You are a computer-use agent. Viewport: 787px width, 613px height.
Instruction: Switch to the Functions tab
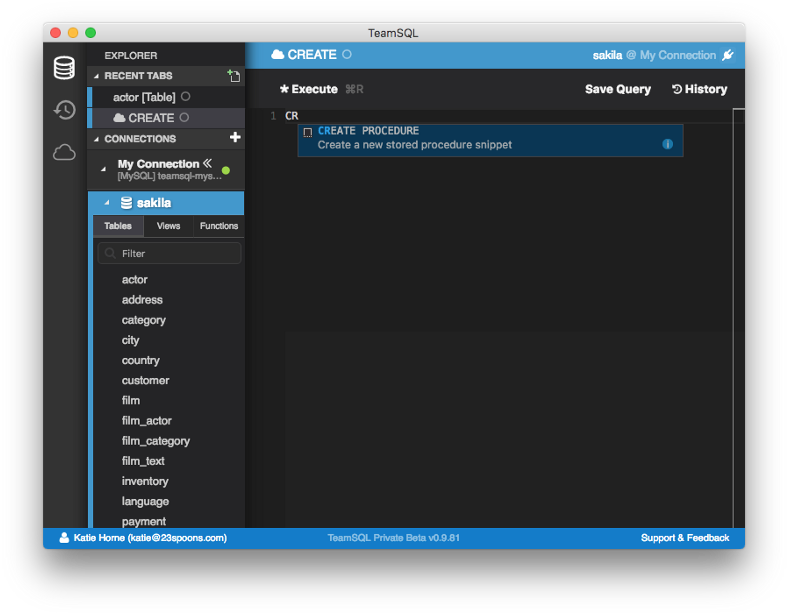219,226
